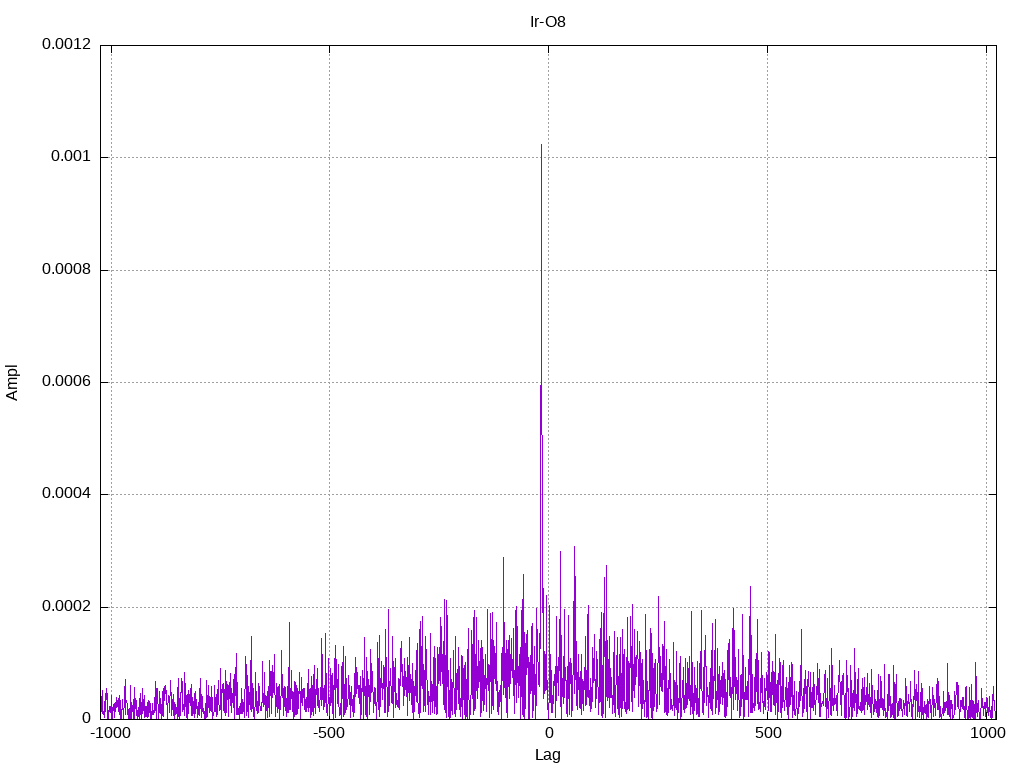
Task: Click the 500 x-axis tick label
Action: [x=768, y=733]
